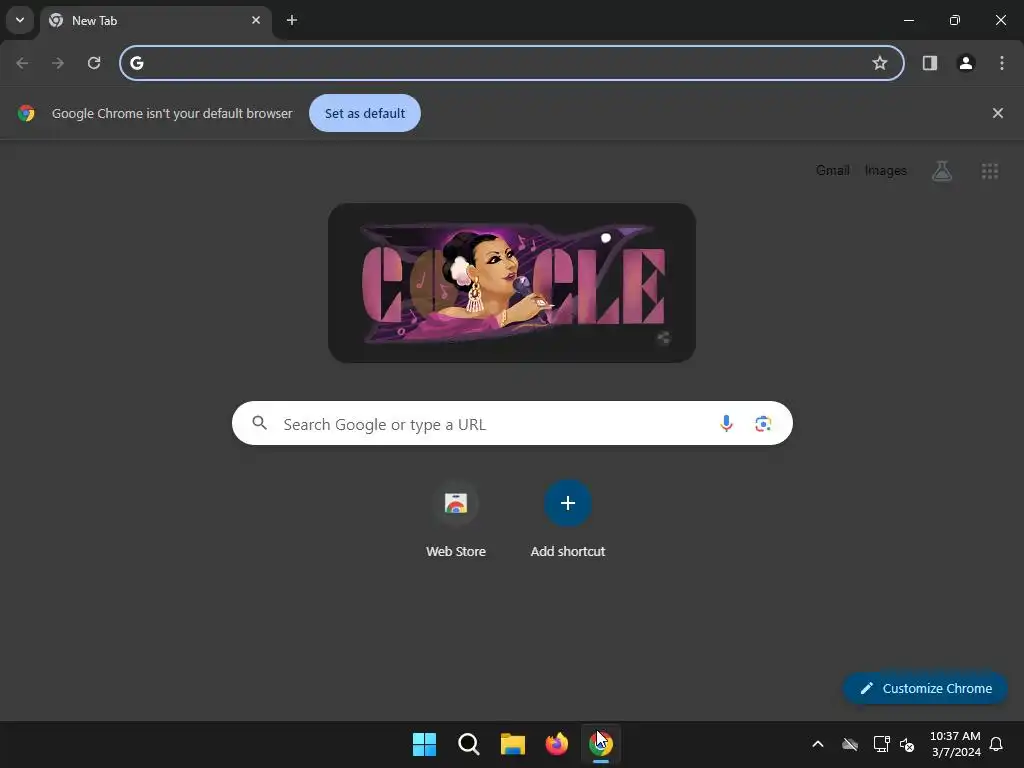Open the tab search dropdown arrow
Screen dimensions: 1024x768
pos(20,20)
